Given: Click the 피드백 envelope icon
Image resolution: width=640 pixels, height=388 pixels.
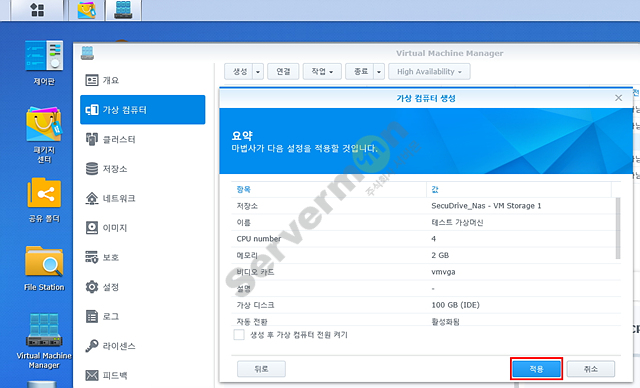Looking at the screenshot, I should 92,375.
